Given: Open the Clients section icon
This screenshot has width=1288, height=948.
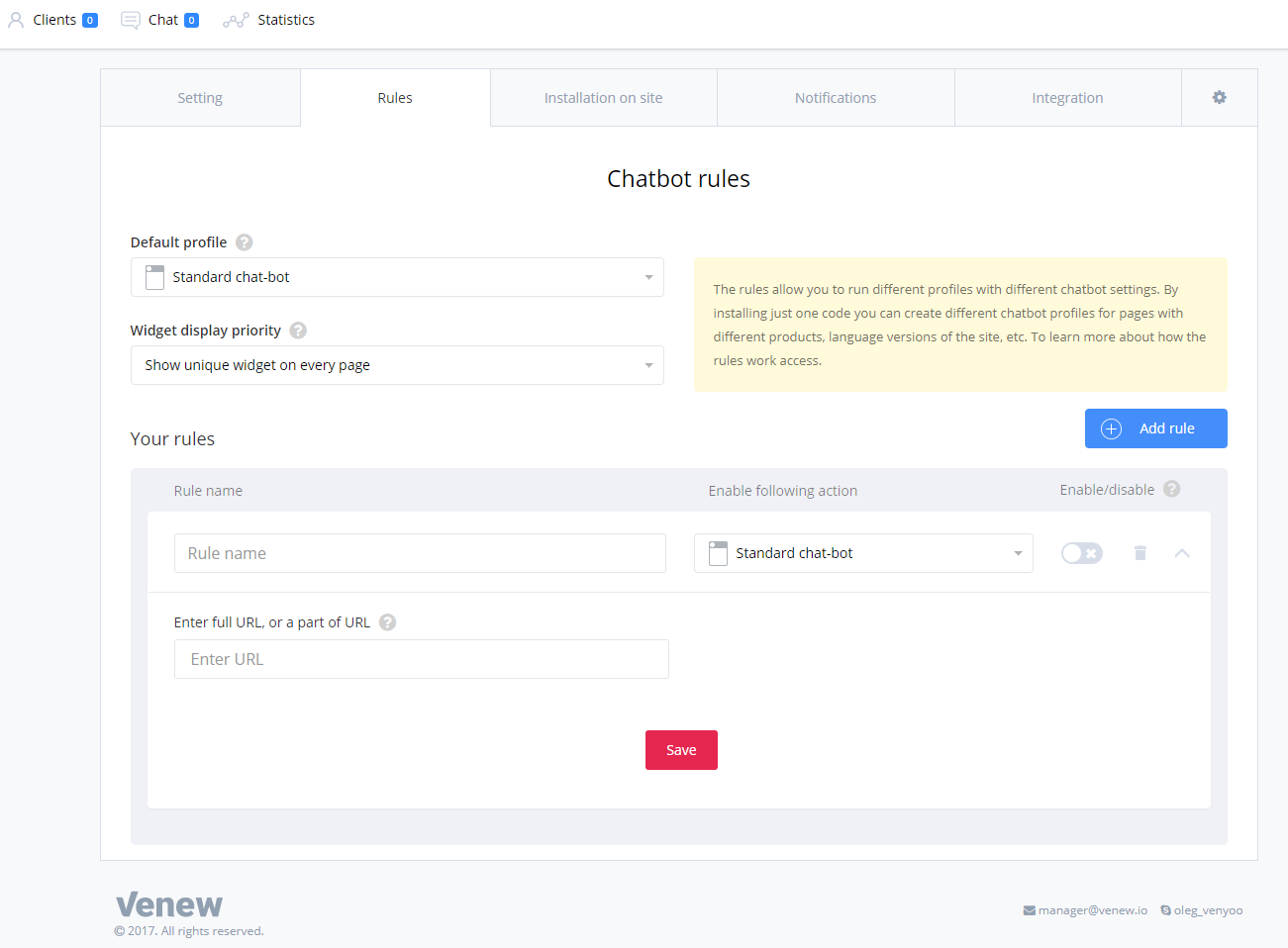Looking at the screenshot, I should pyautogui.click(x=16, y=19).
